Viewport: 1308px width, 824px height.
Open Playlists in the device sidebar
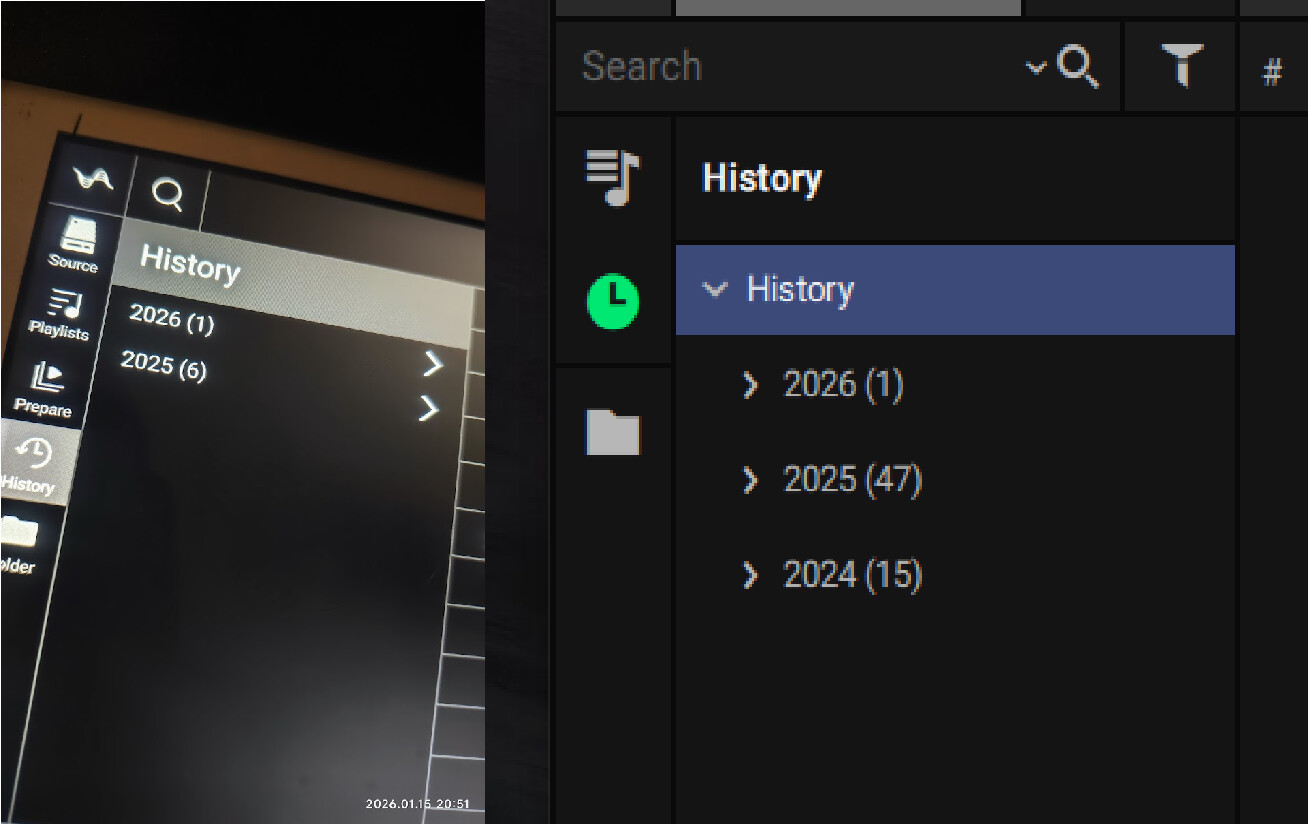tap(64, 305)
